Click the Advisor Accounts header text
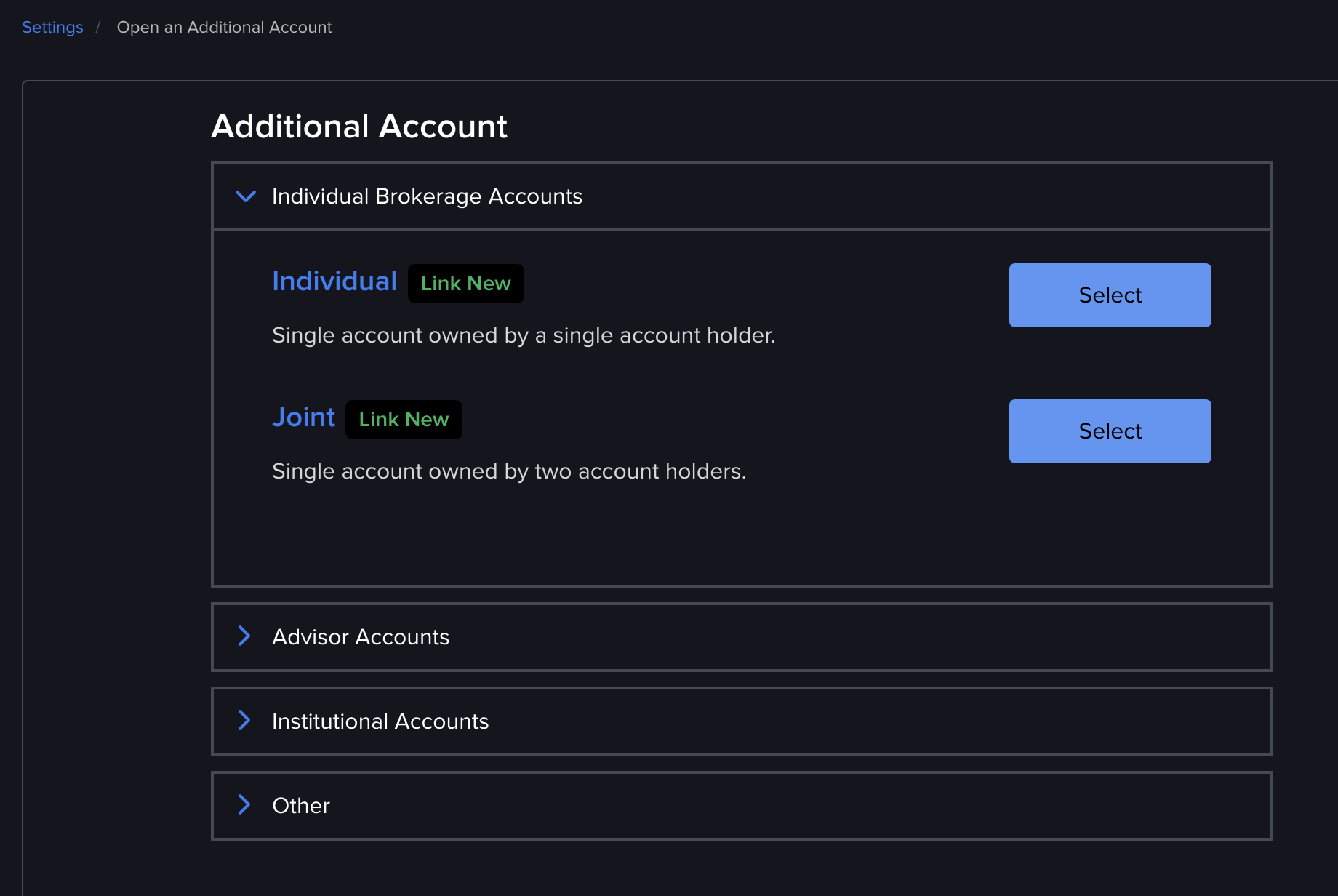The image size is (1338, 896). click(361, 636)
